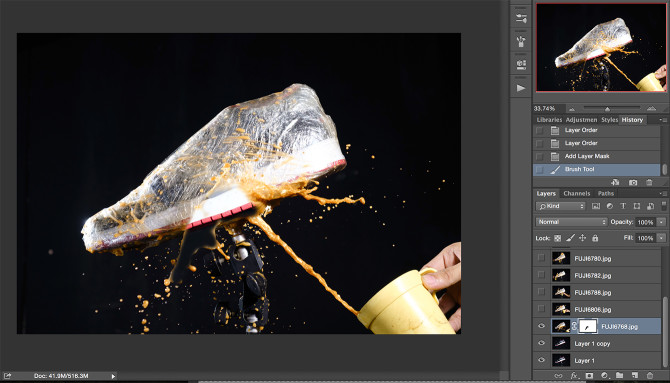The height and width of the screenshot is (383, 670).
Task: Click the zoom out mountains icon in Navigator
Action: coord(572,109)
